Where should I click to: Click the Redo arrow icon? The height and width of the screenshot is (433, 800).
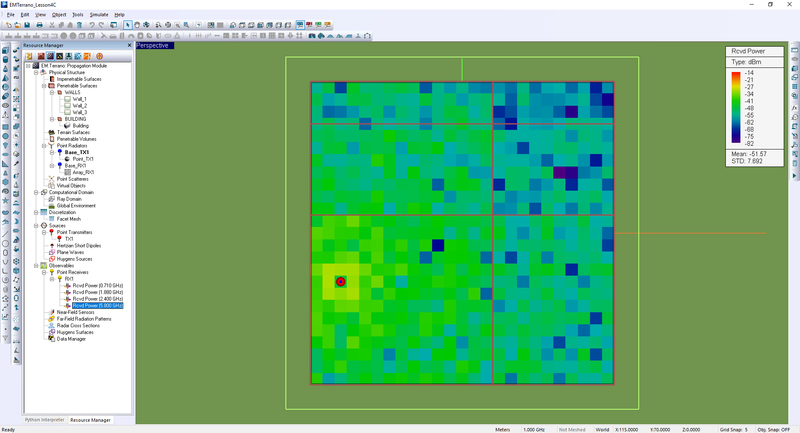tap(101, 25)
